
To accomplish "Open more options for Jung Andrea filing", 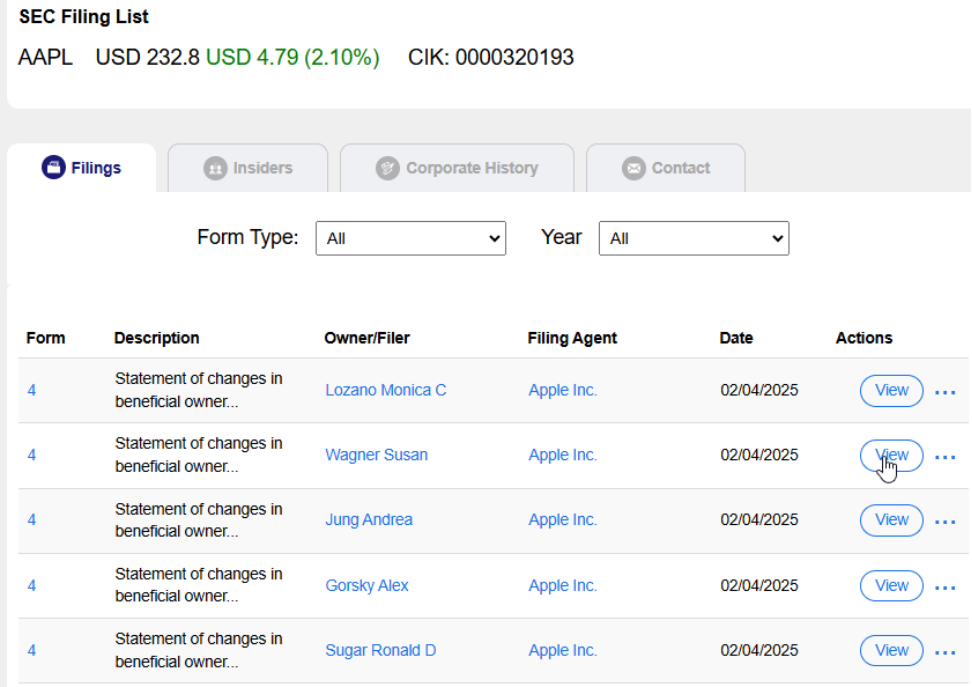I will (x=945, y=521).
